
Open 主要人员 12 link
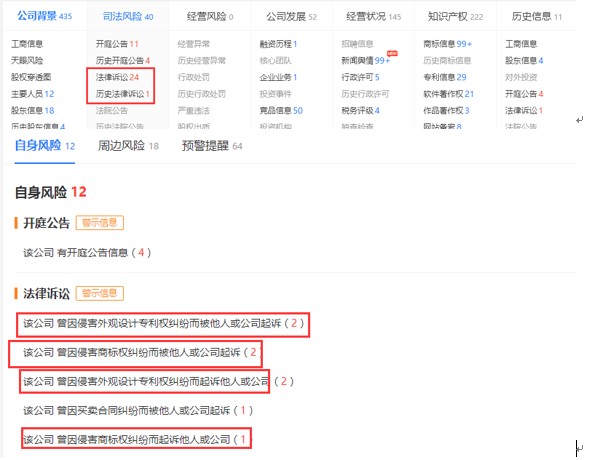(33, 94)
